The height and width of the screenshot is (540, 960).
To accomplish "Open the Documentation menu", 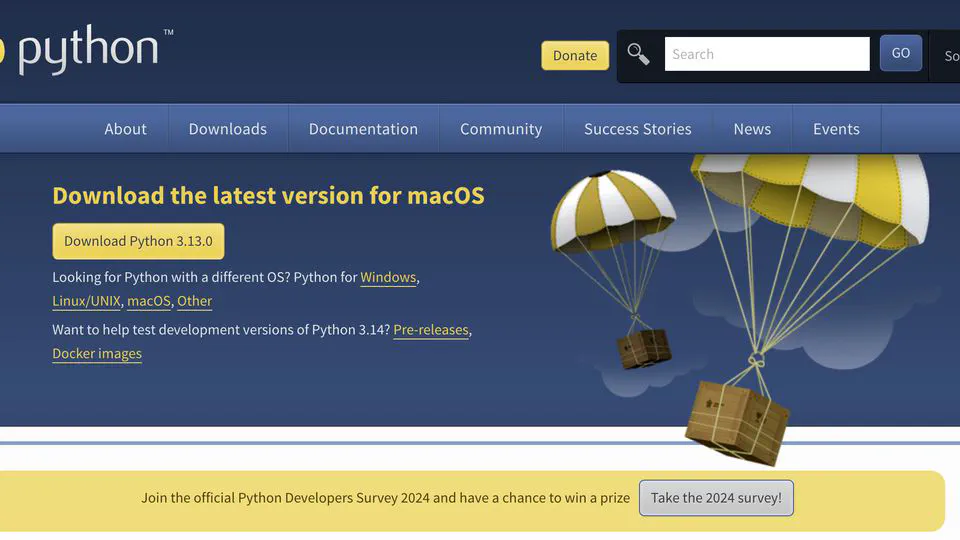I will coord(364,129).
